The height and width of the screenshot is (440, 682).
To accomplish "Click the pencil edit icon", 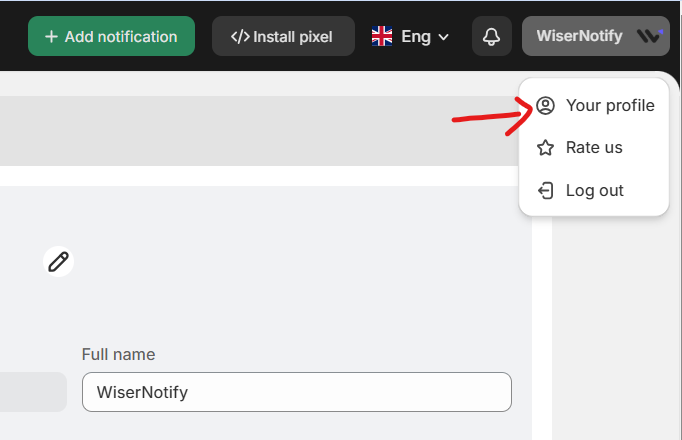I will [59, 262].
